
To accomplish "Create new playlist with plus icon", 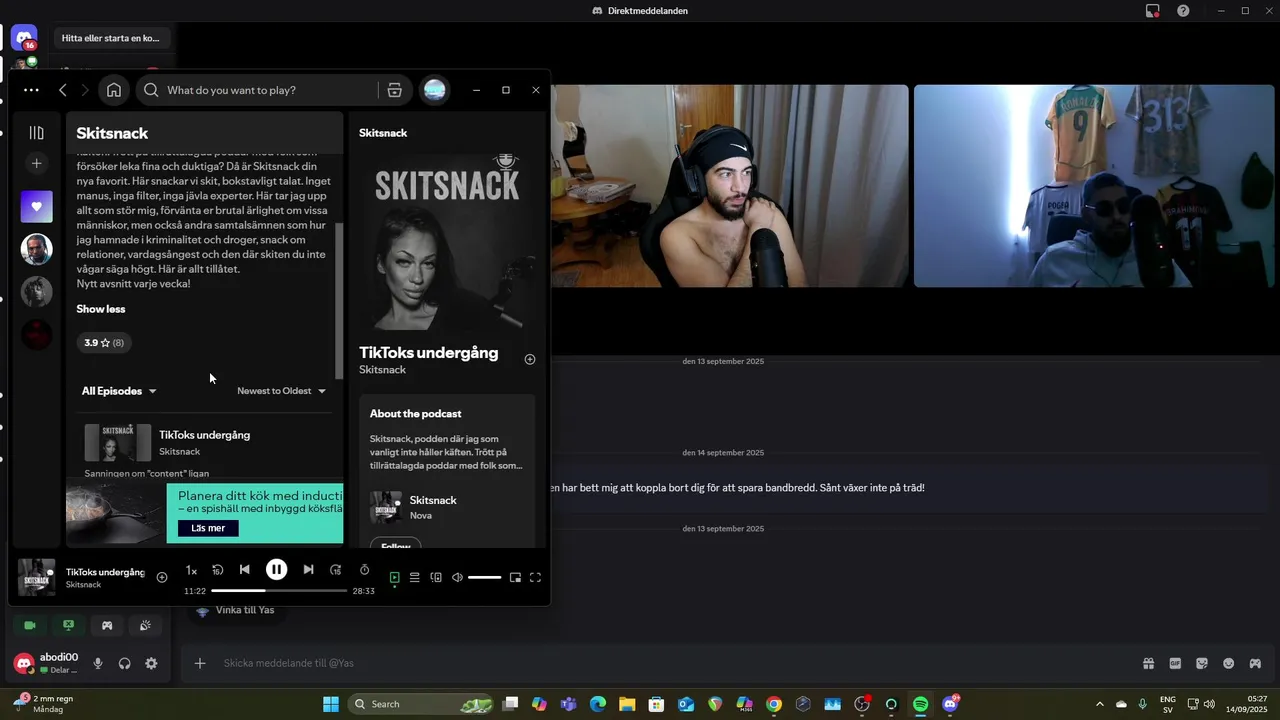I will [x=37, y=163].
